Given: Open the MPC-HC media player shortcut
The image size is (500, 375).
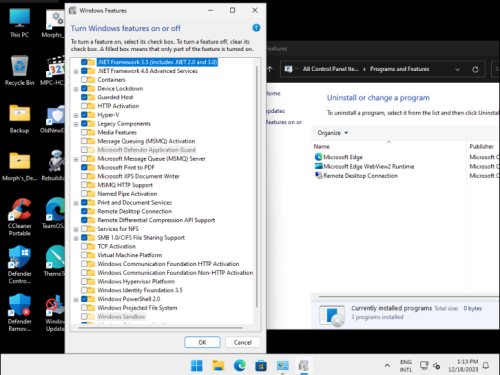Looking at the screenshot, I should (53, 71).
